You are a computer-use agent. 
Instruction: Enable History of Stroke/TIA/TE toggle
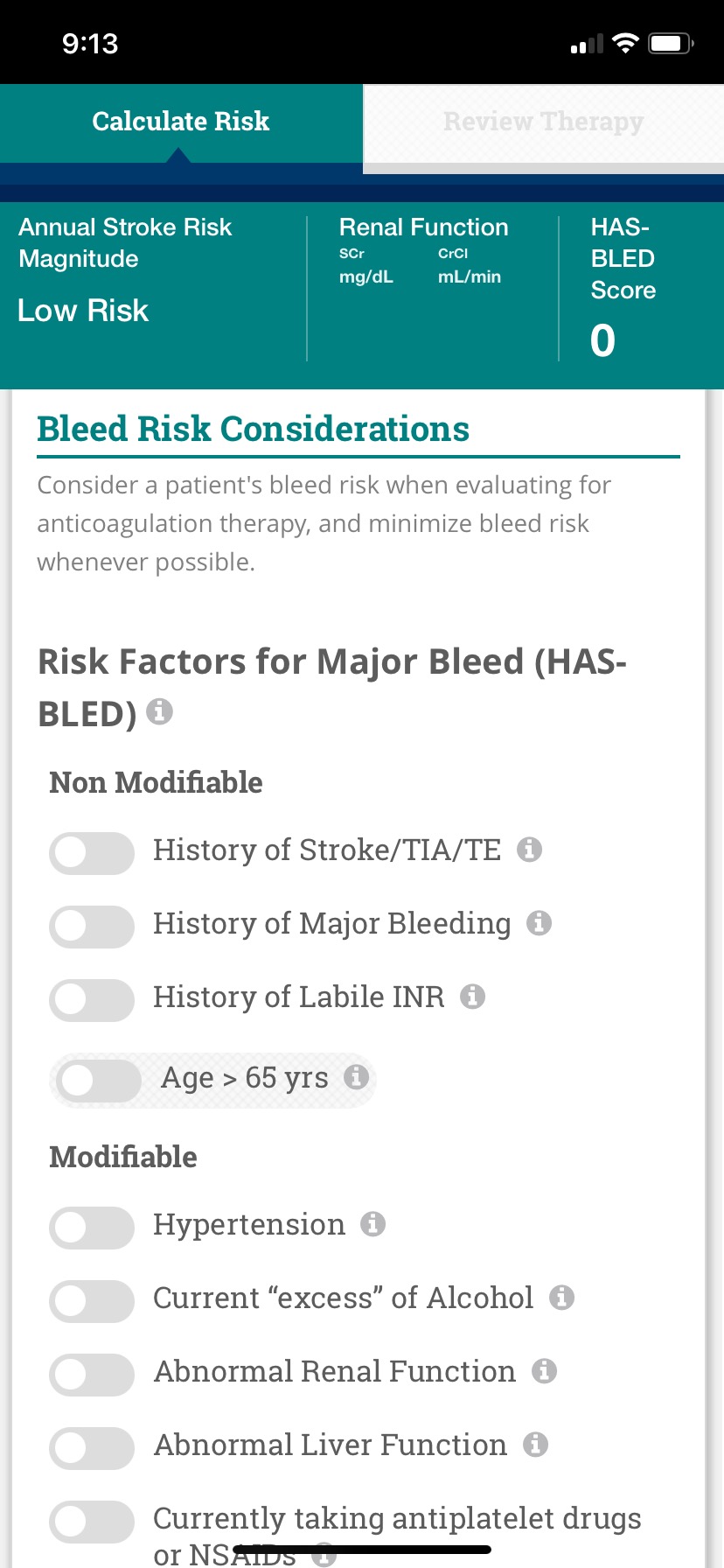92,853
